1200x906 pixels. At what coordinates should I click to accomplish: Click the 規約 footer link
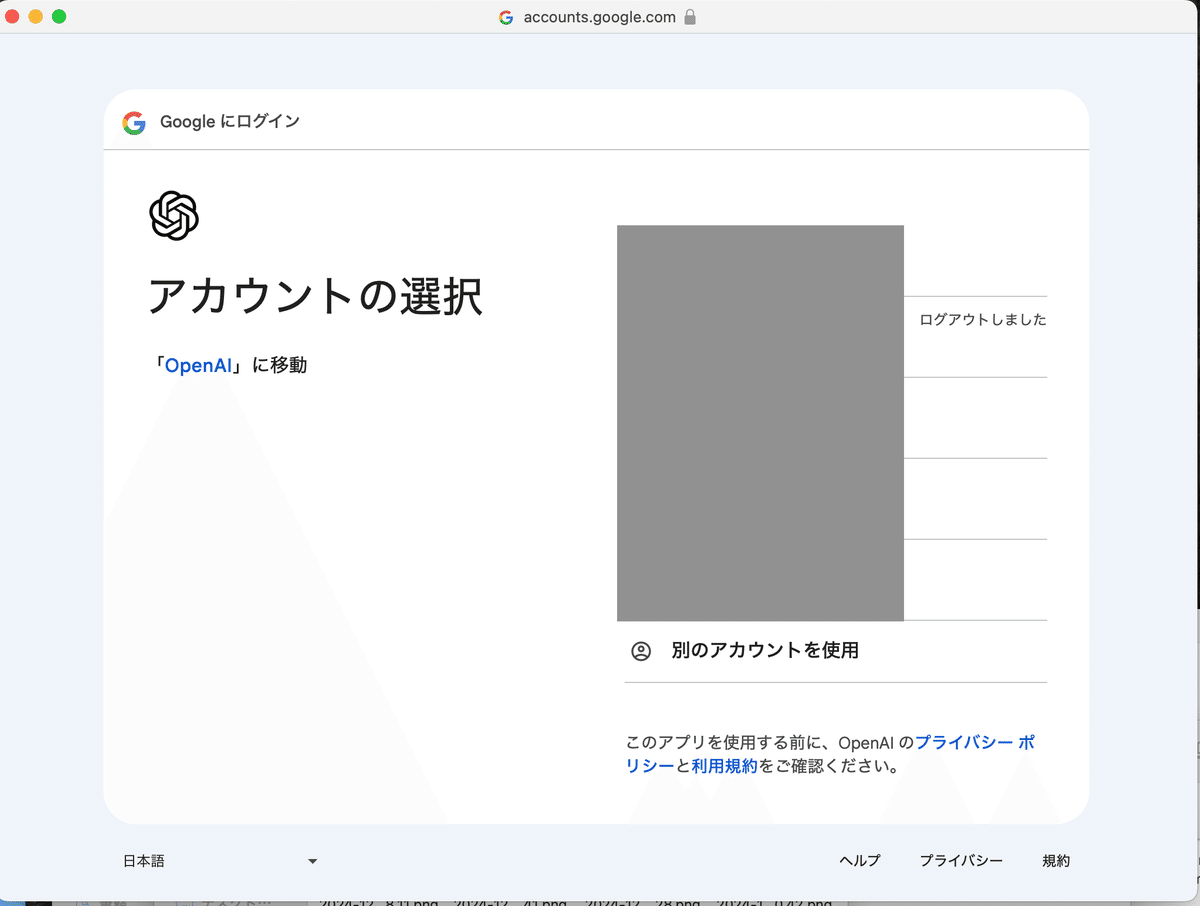[1056, 860]
